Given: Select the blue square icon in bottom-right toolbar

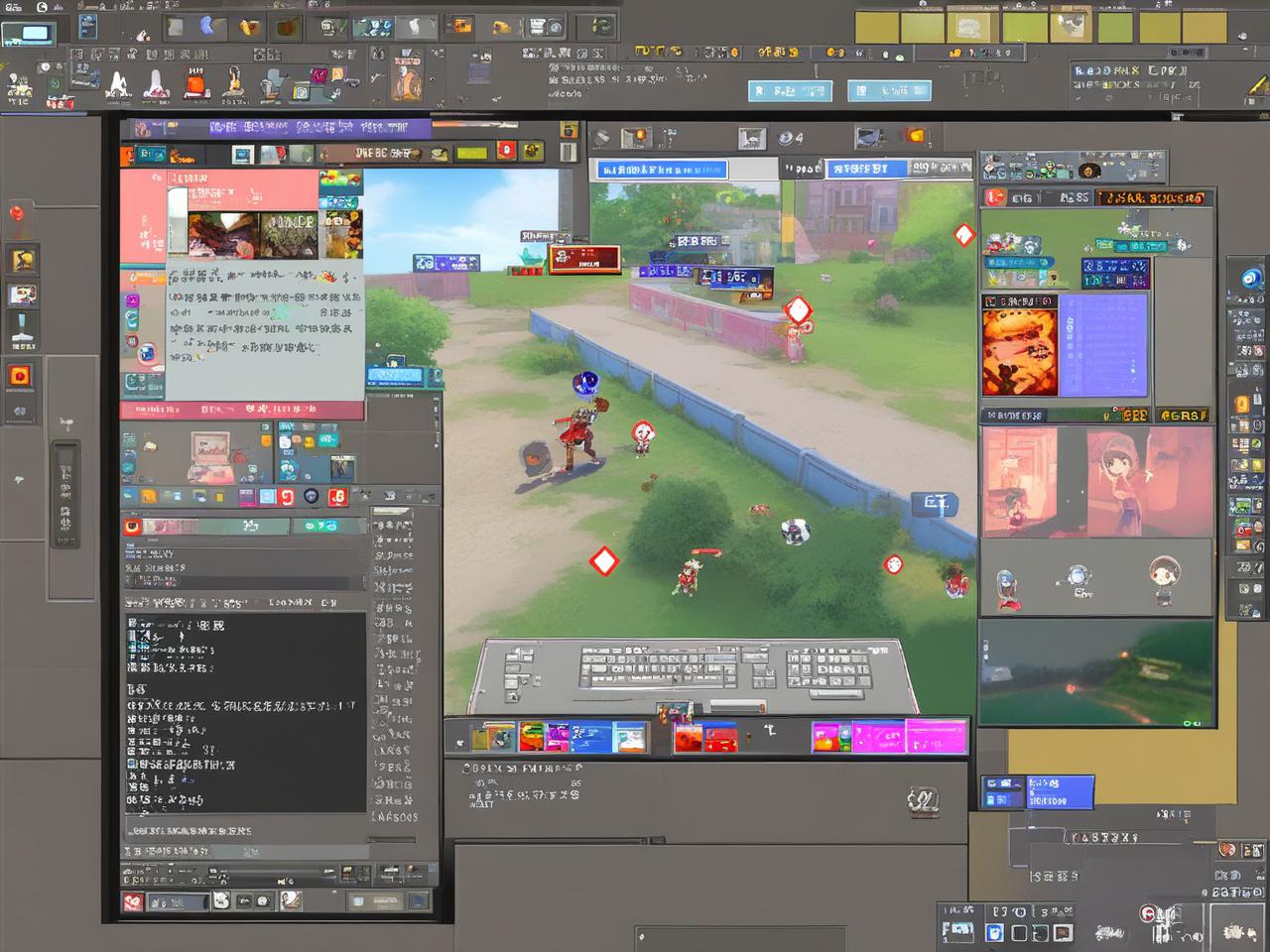Looking at the screenshot, I should (994, 933).
